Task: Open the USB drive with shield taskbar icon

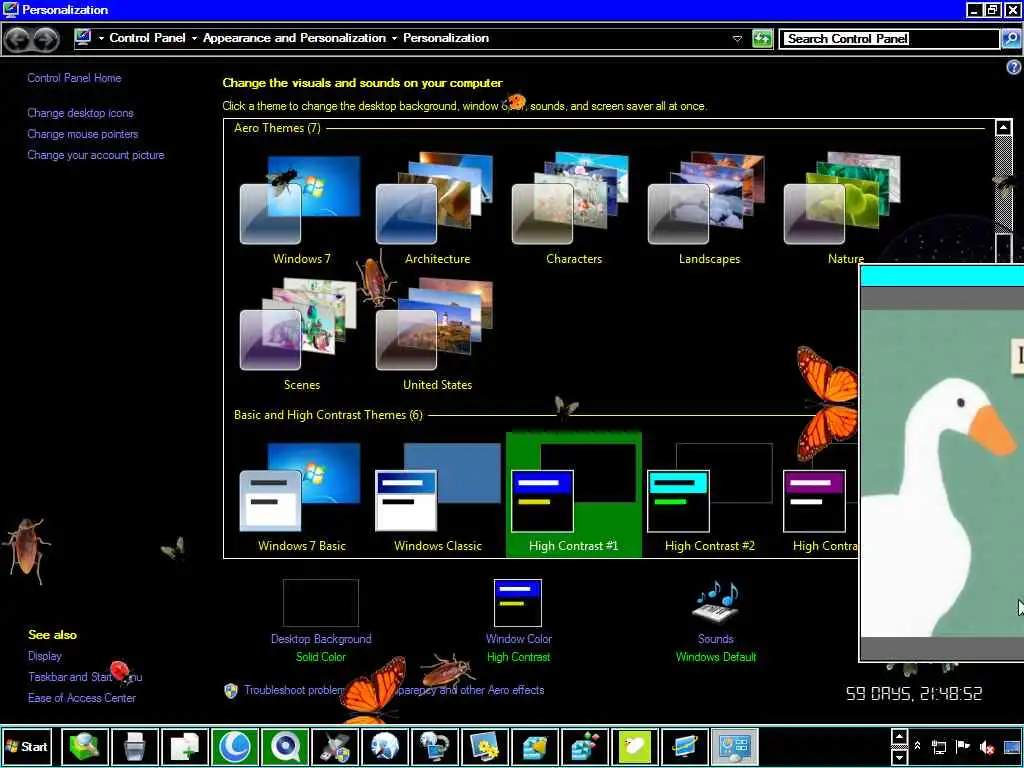Action: 334,746
